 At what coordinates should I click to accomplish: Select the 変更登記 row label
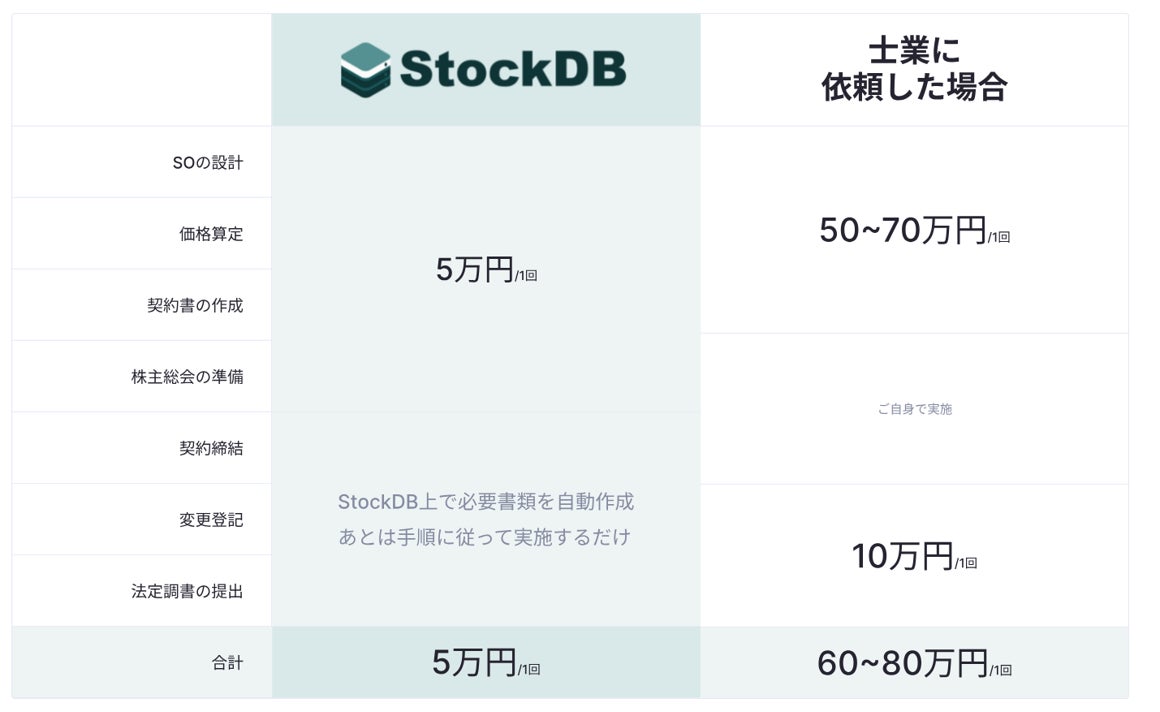tap(211, 520)
